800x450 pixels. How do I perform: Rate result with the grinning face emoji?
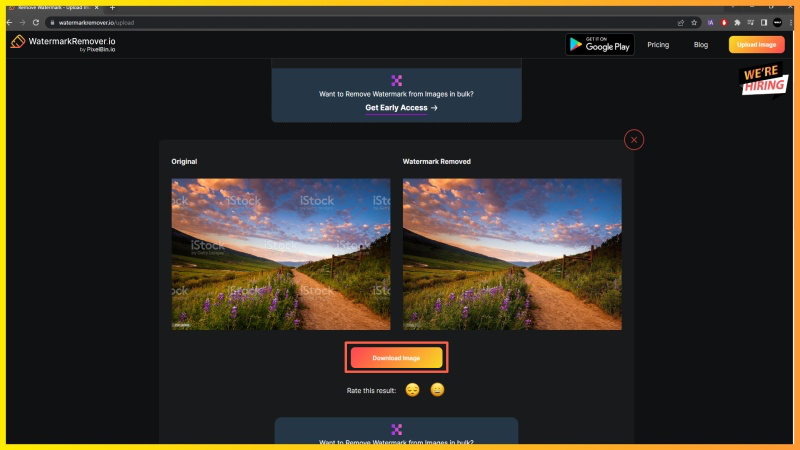tap(437, 390)
